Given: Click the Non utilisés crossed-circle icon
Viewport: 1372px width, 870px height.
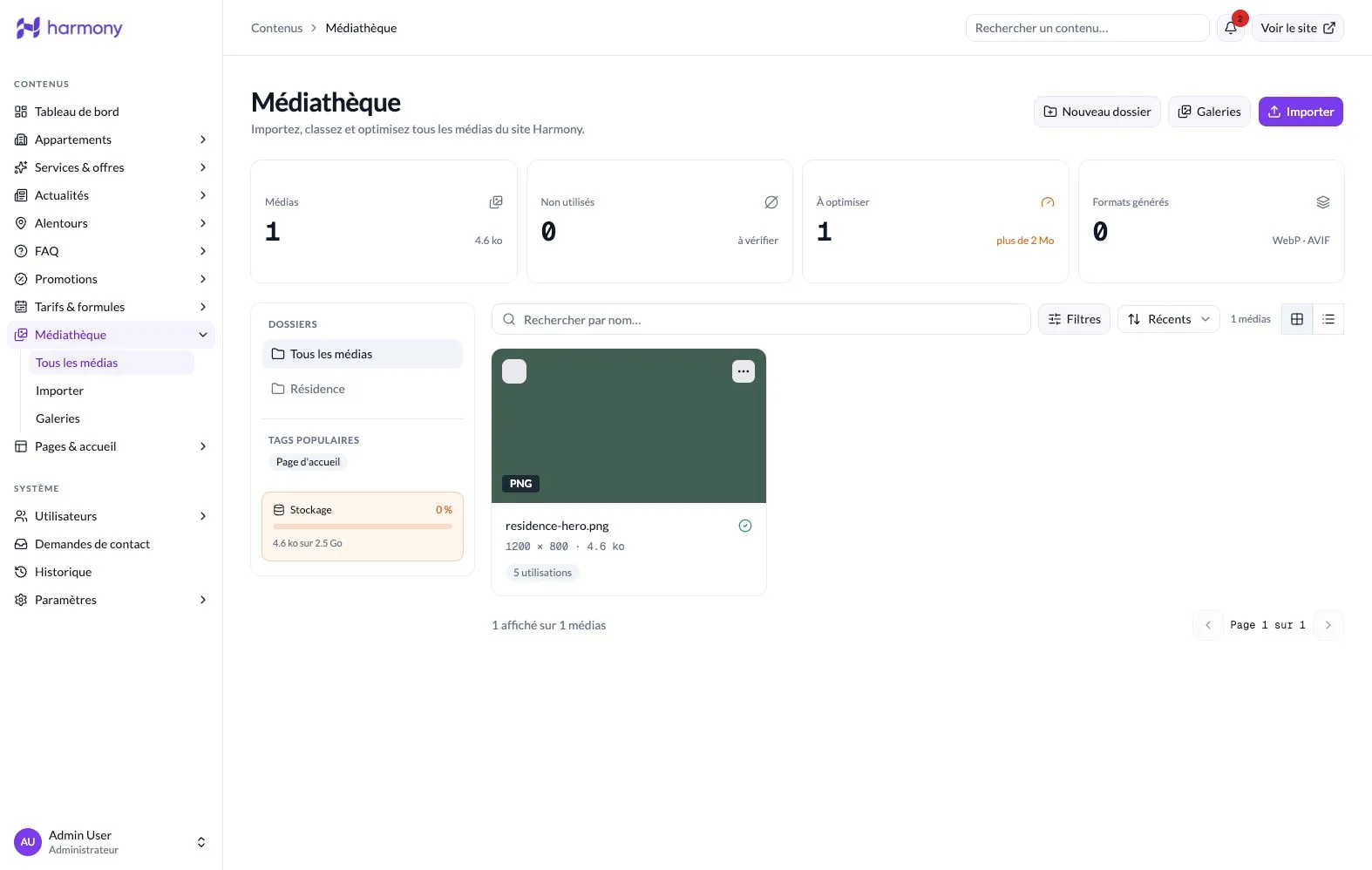Looking at the screenshot, I should pyautogui.click(x=771, y=202).
